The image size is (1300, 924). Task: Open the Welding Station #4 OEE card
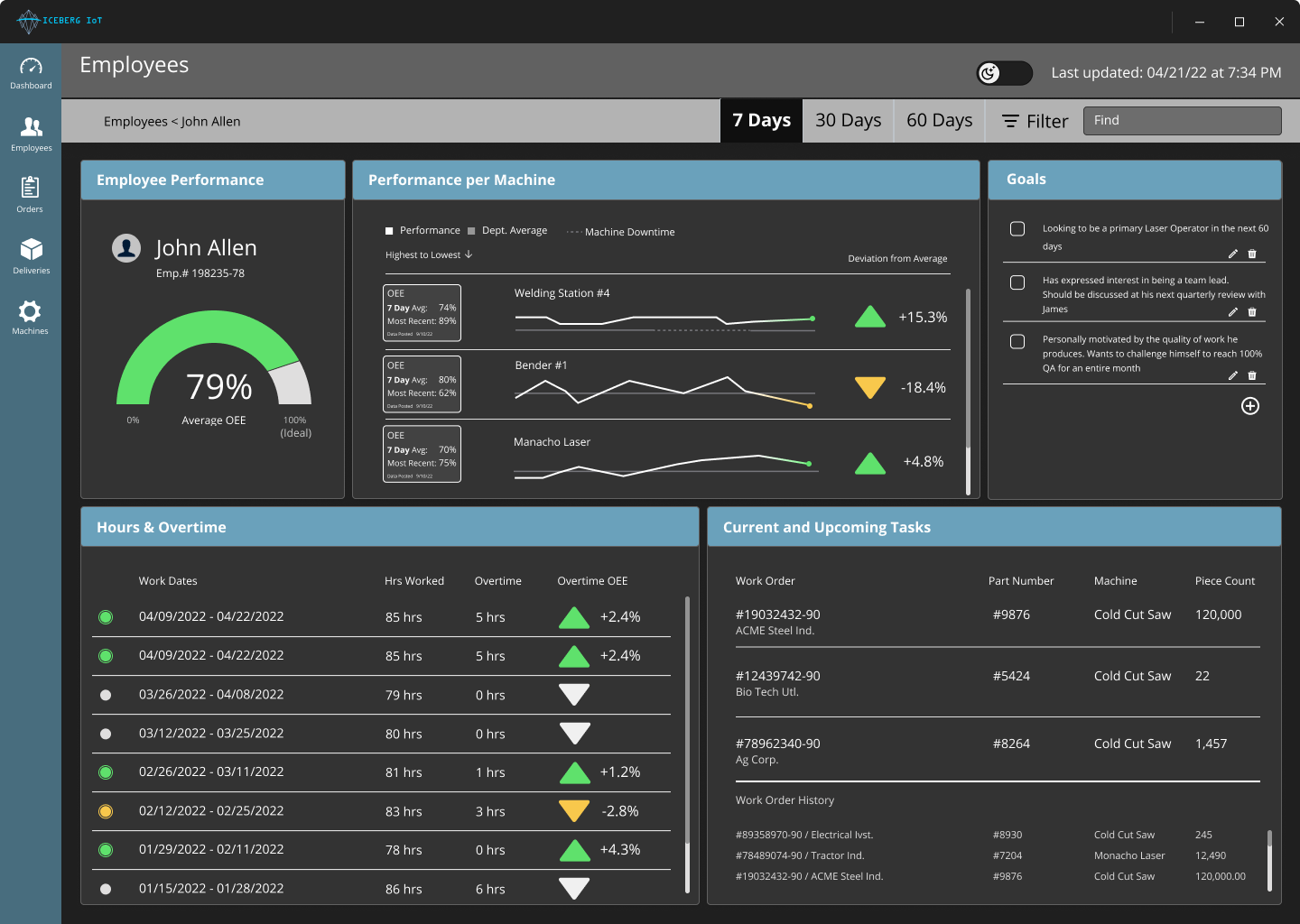[x=422, y=313]
